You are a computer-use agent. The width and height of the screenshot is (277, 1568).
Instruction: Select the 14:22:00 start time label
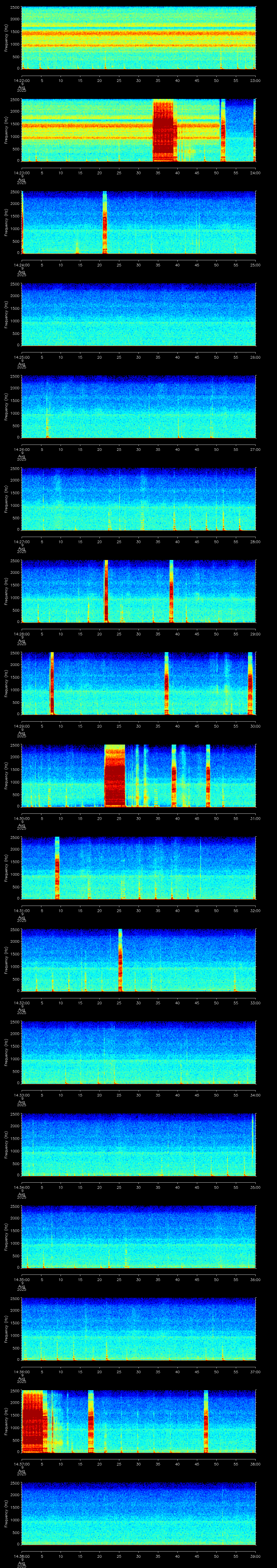[x=21, y=80]
